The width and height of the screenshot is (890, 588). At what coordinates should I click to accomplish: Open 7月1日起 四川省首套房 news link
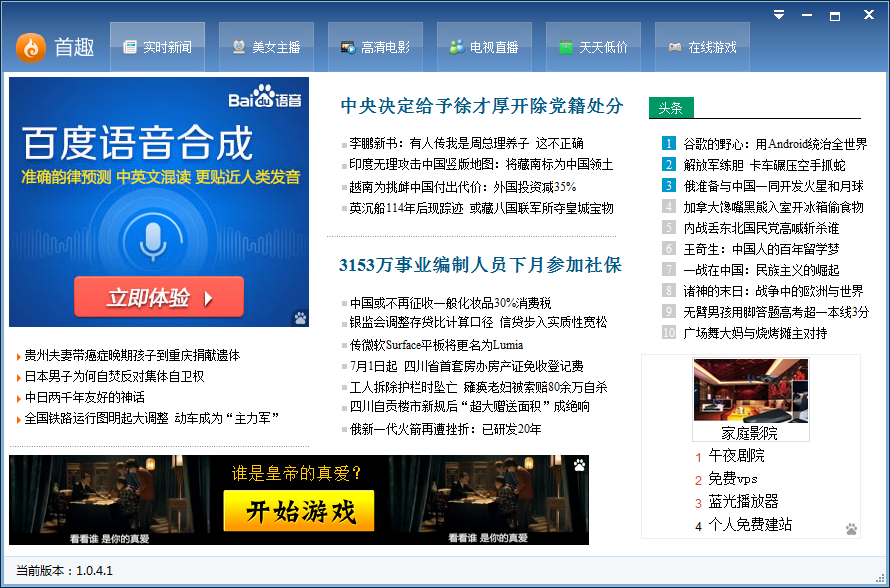(467, 366)
